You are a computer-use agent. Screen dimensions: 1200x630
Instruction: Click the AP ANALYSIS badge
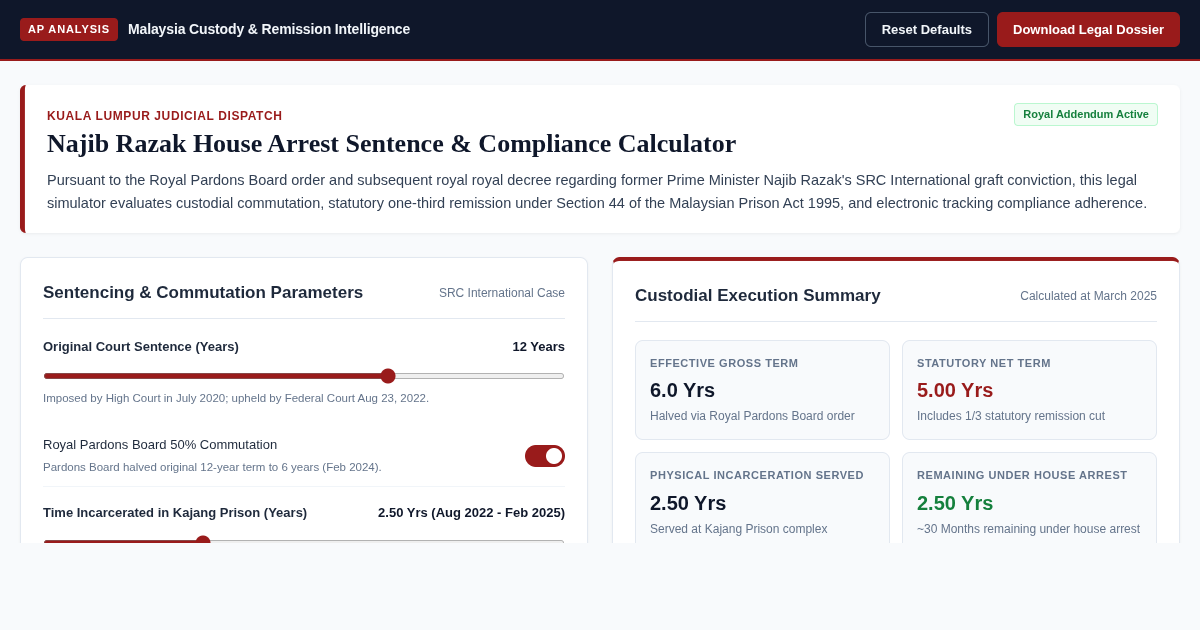[69, 29]
